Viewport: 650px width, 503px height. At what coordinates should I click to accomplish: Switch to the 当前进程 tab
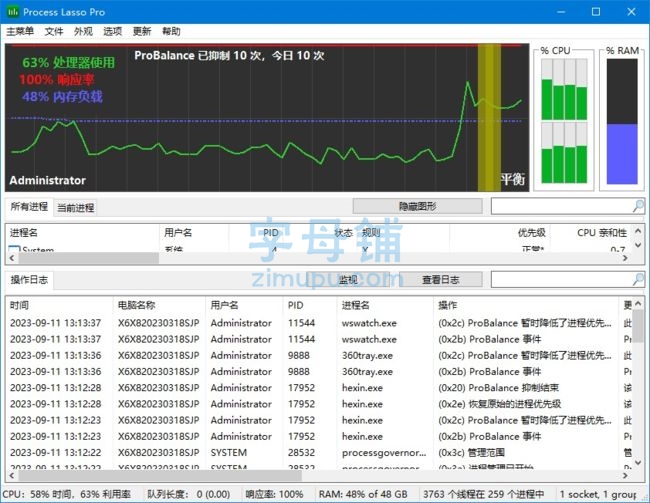coord(75,208)
